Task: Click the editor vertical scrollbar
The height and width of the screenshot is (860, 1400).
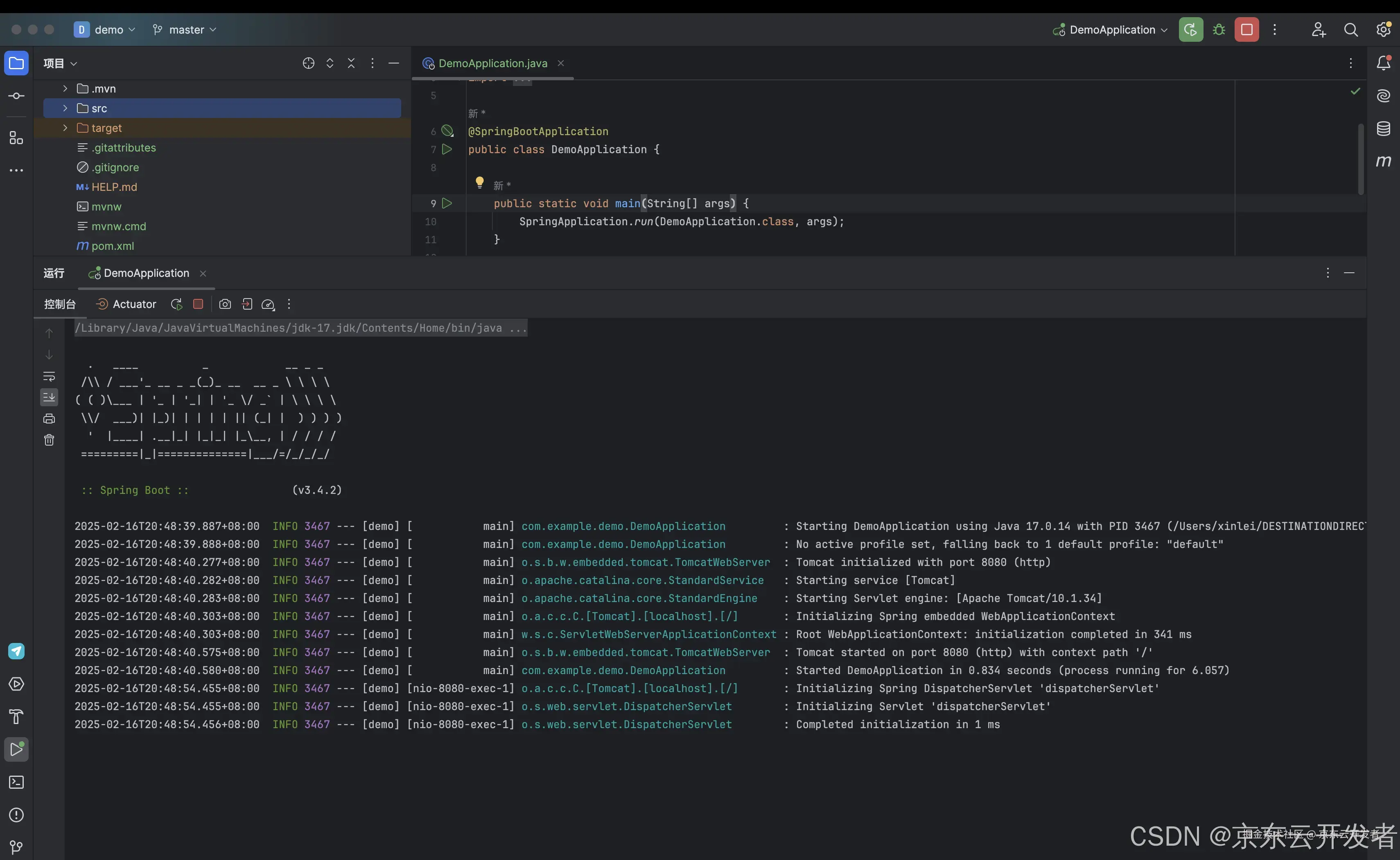Action: point(1361,159)
